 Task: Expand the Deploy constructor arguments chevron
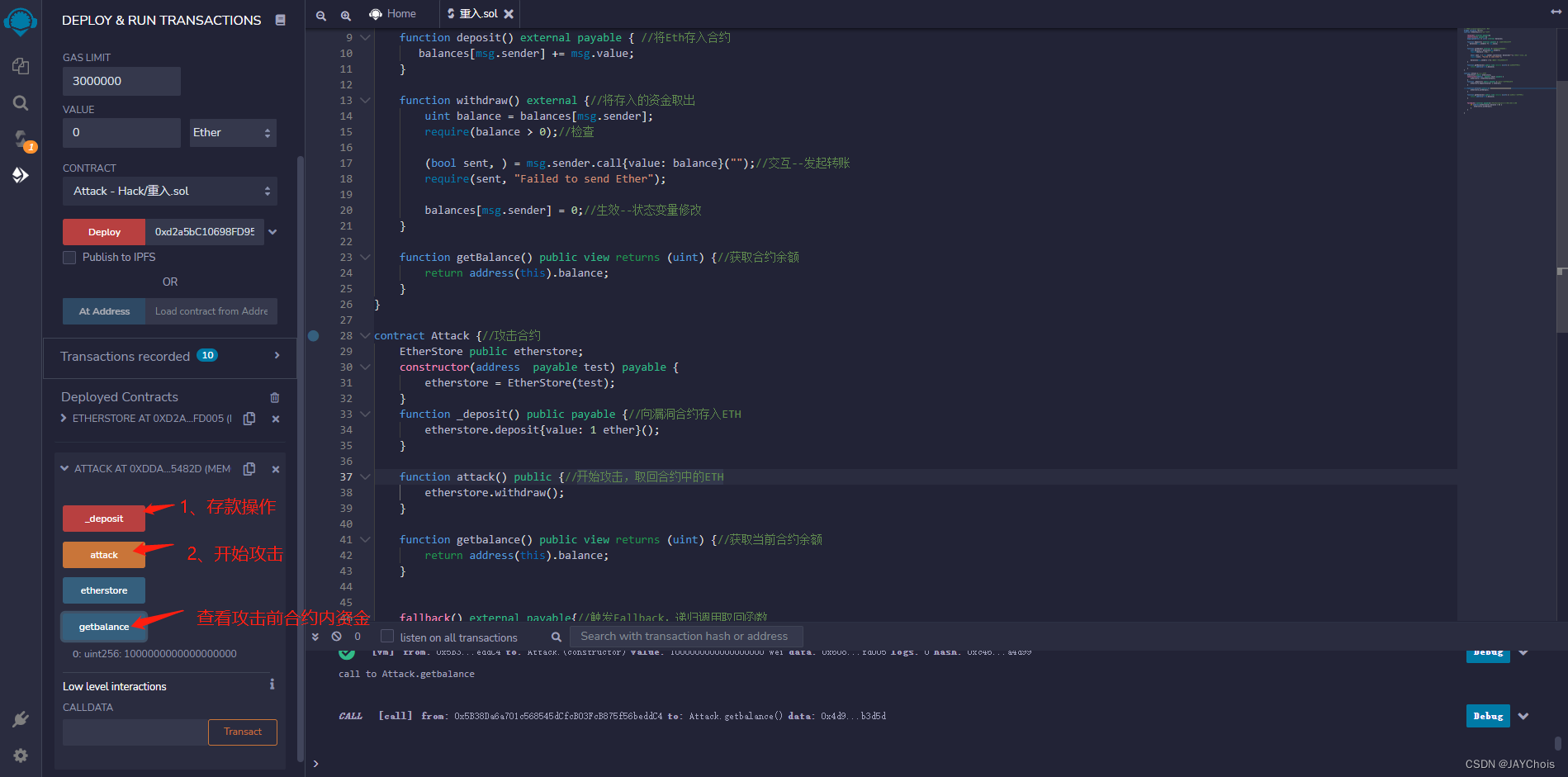click(272, 232)
